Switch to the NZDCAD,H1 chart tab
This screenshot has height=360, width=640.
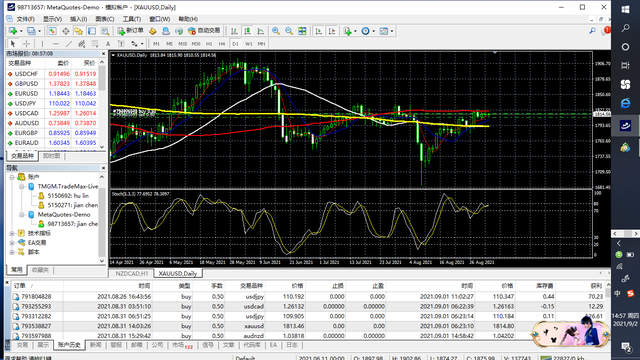click(x=131, y=273)
